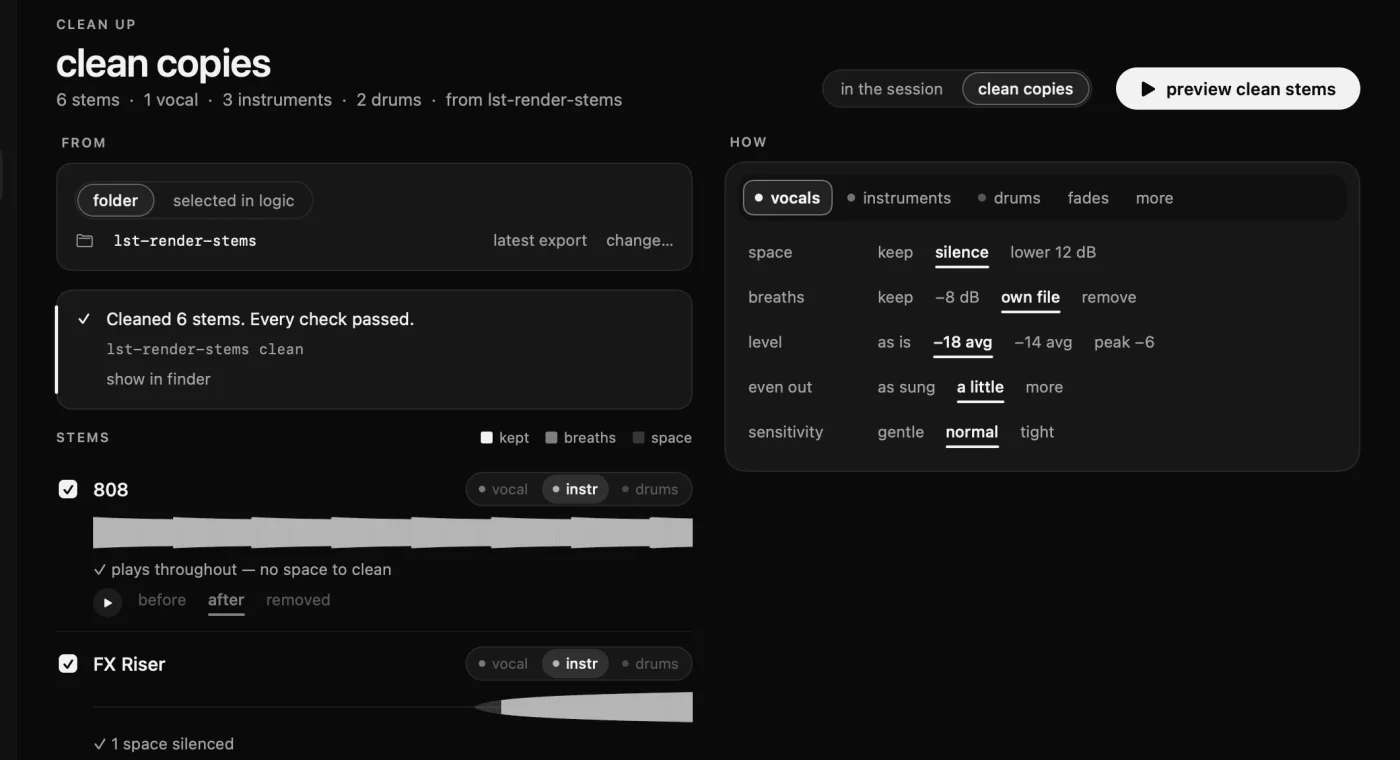Tag FX Riser stem as drums
This screenshot has width=1400, height=760.
pos(648,663)
